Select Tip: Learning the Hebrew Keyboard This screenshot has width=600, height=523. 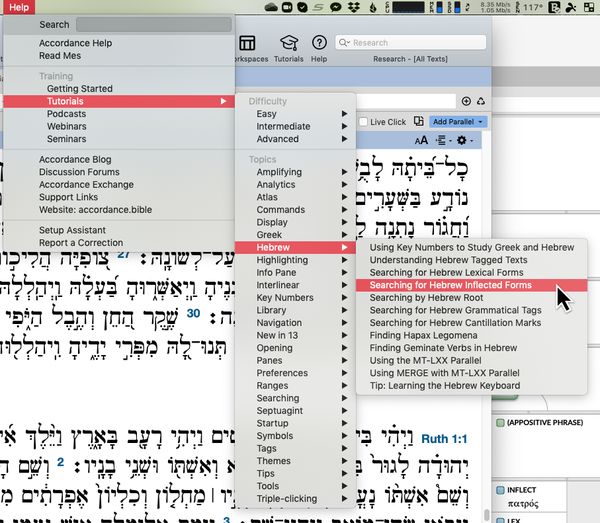click(x=471, y=385)
